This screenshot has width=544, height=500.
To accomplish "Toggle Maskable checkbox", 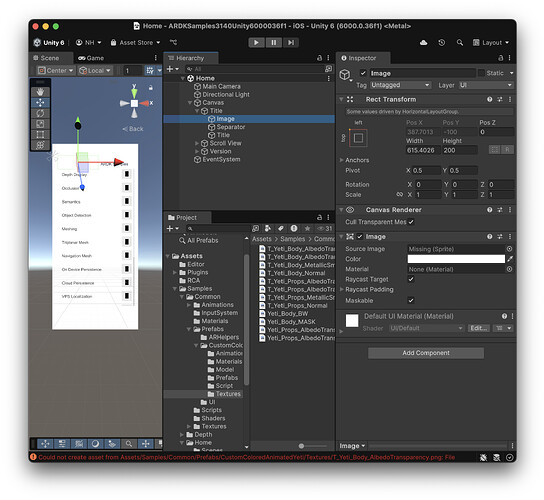I will pos(411,300).
